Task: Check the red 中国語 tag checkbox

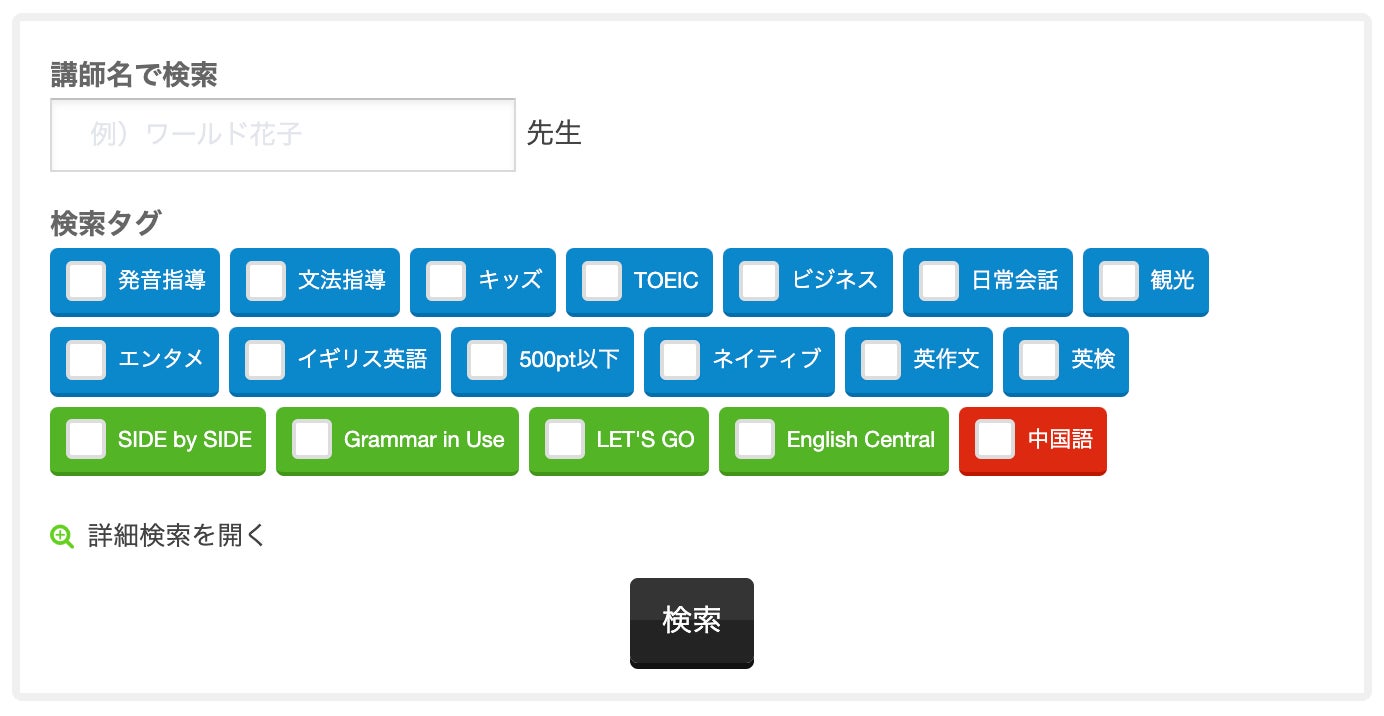Action: pos(995,439)
